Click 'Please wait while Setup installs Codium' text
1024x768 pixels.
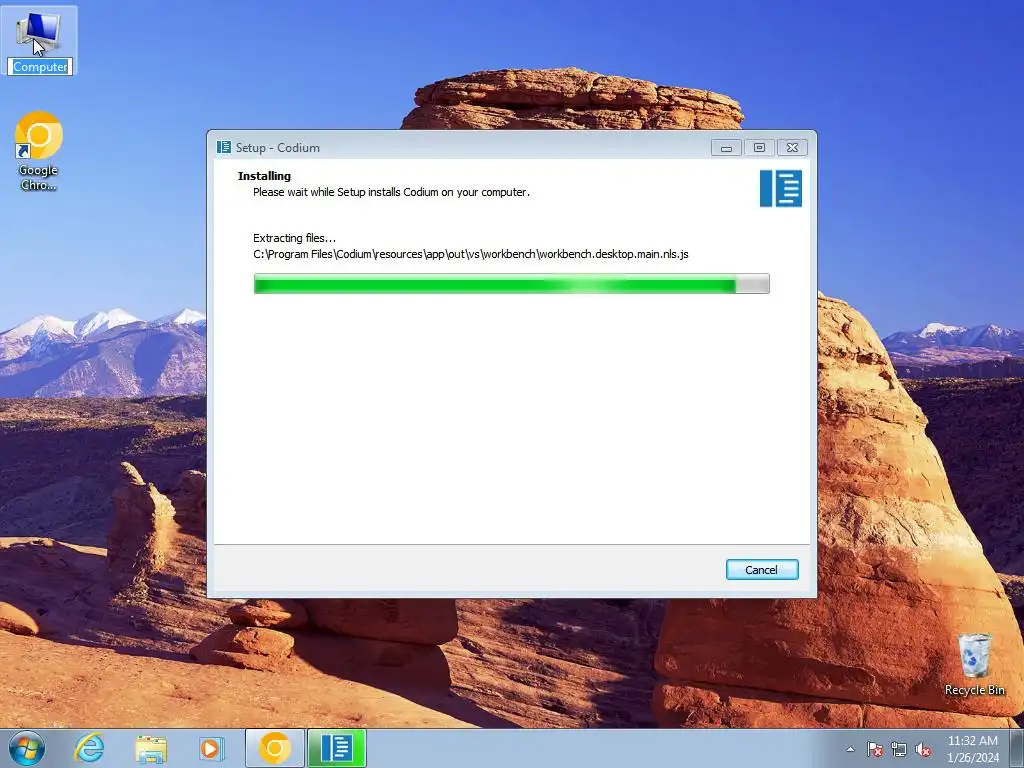point(391,192)
